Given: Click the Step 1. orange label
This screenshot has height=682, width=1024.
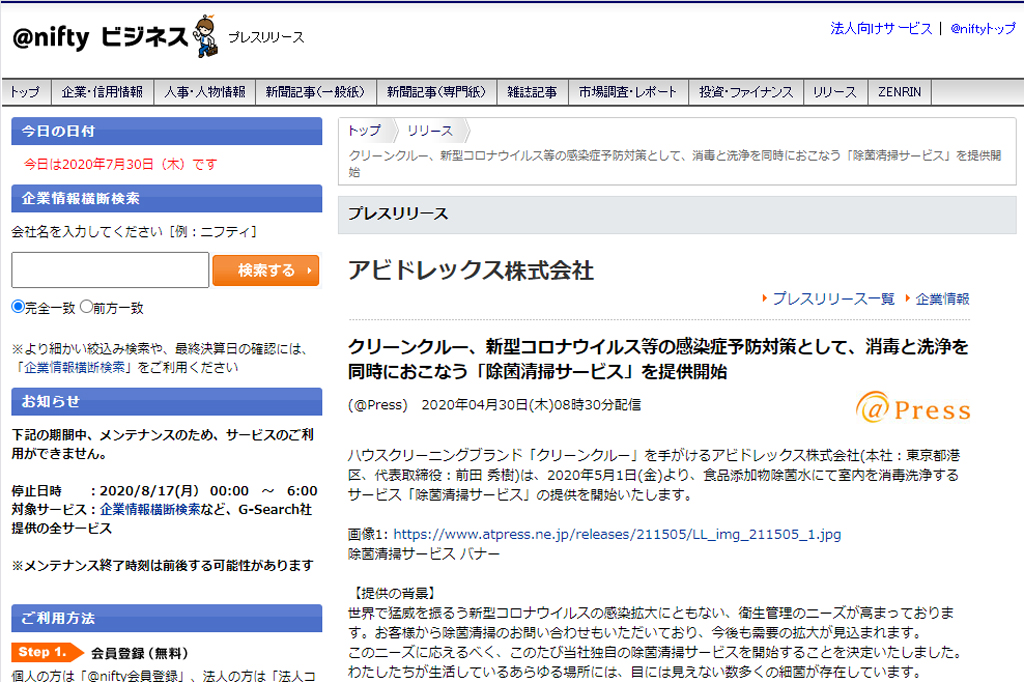Looking at the screenshot, I should (48, 652).
